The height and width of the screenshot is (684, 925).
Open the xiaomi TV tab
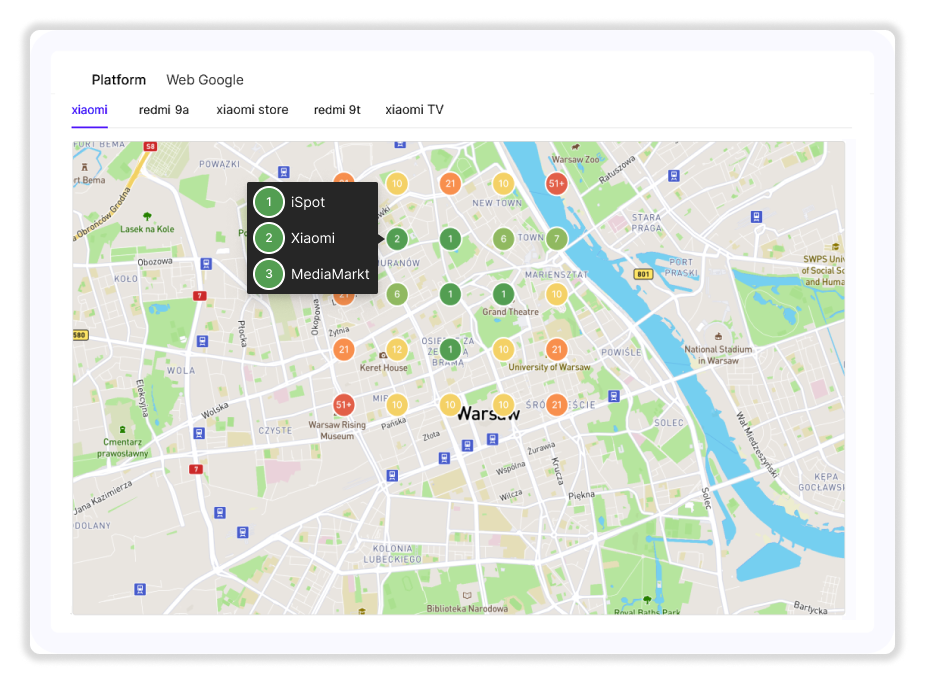point(414,110)
